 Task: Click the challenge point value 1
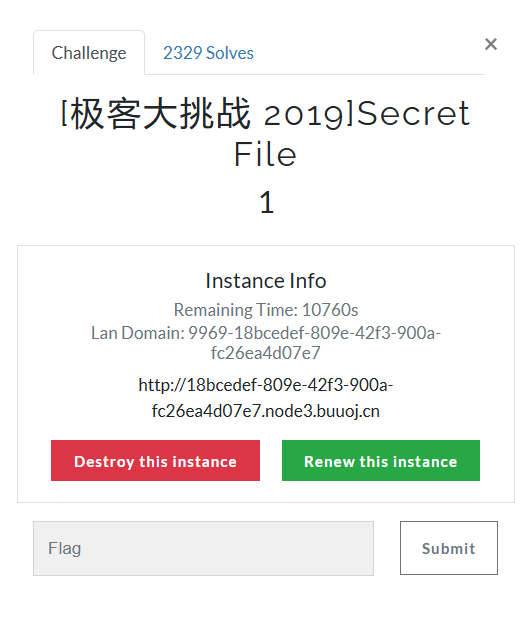(x=266, y=202)
